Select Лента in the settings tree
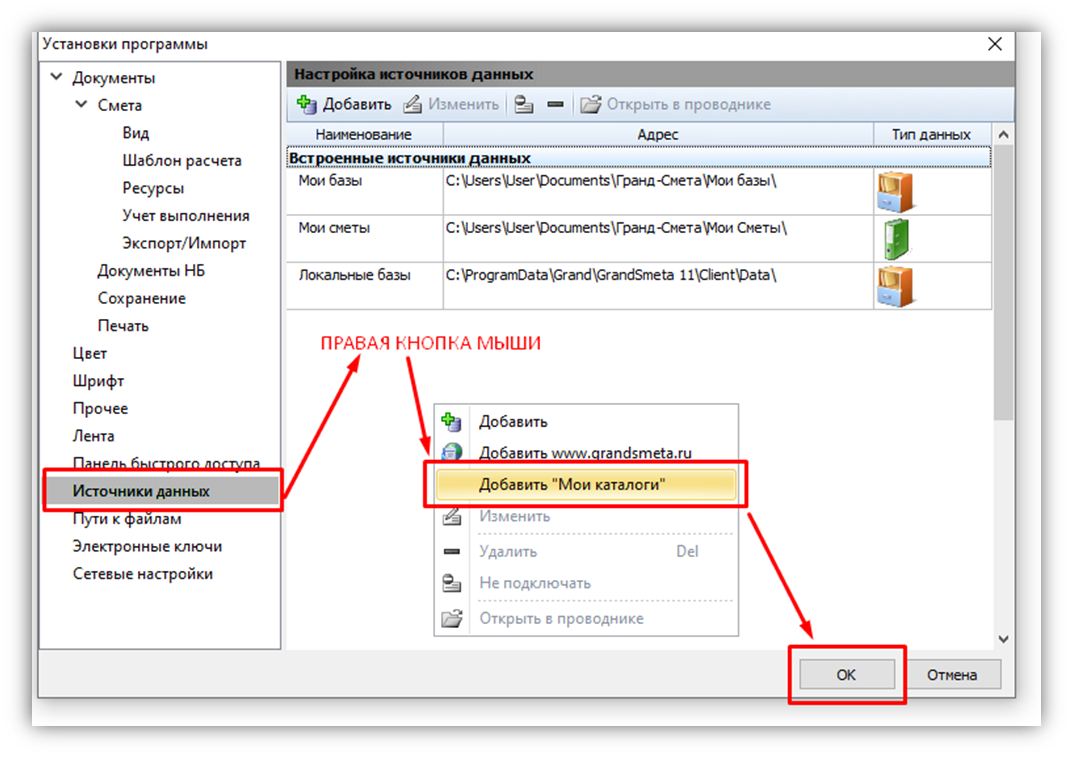 pos(94,436)
